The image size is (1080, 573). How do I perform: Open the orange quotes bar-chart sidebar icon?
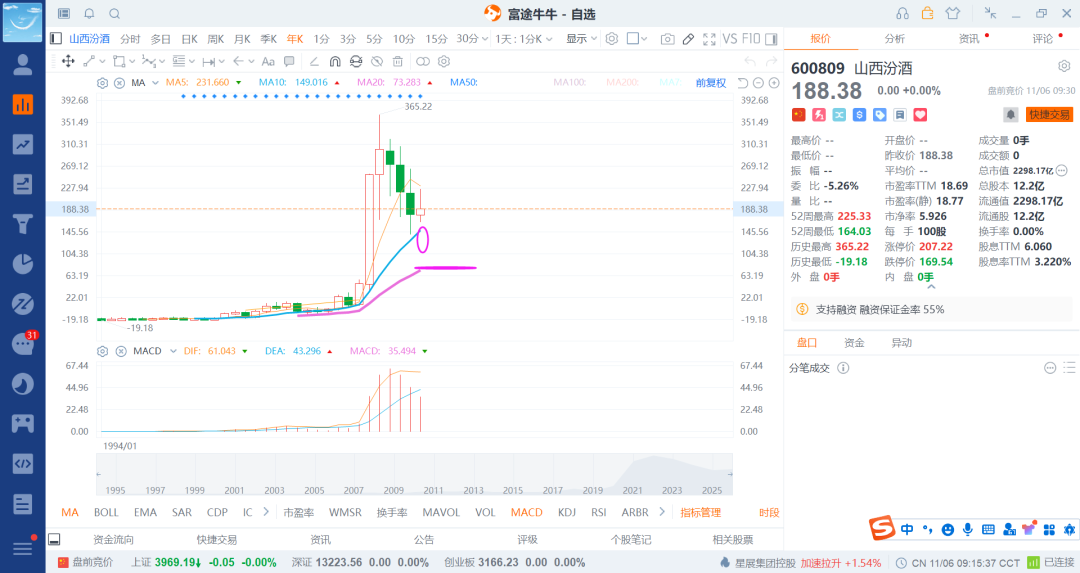pyautogui.click(x=23, y=104)
